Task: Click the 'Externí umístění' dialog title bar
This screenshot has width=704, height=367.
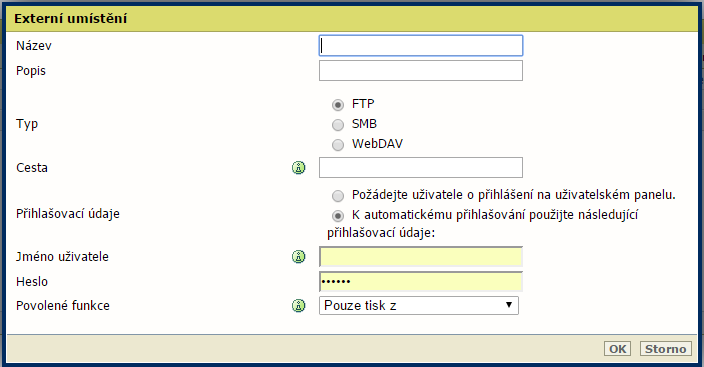Action: (352, 18)
